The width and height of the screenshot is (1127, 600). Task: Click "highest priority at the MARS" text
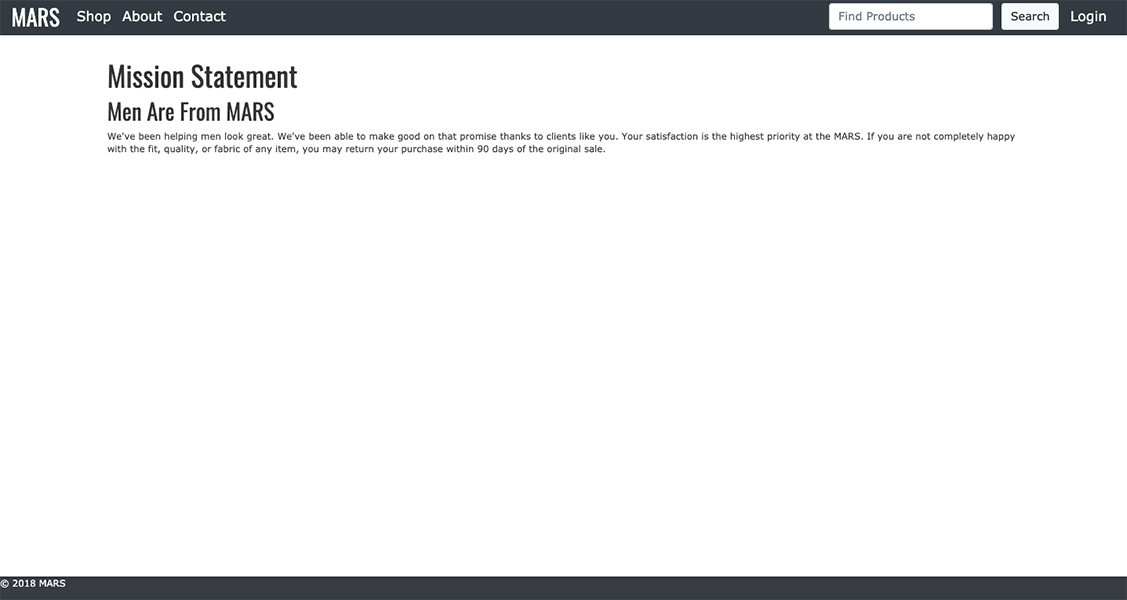click(x=795, y=137)
